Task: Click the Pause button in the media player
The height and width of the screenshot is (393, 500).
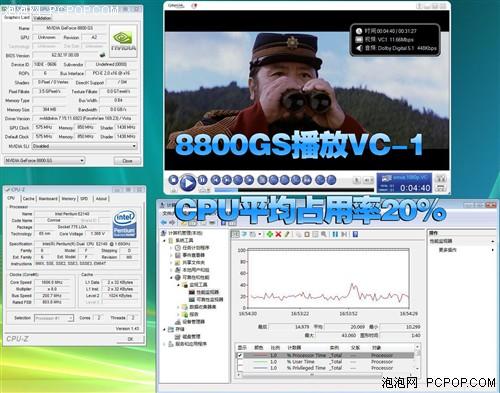Action: pyautogui.click(x=202, y=180)
